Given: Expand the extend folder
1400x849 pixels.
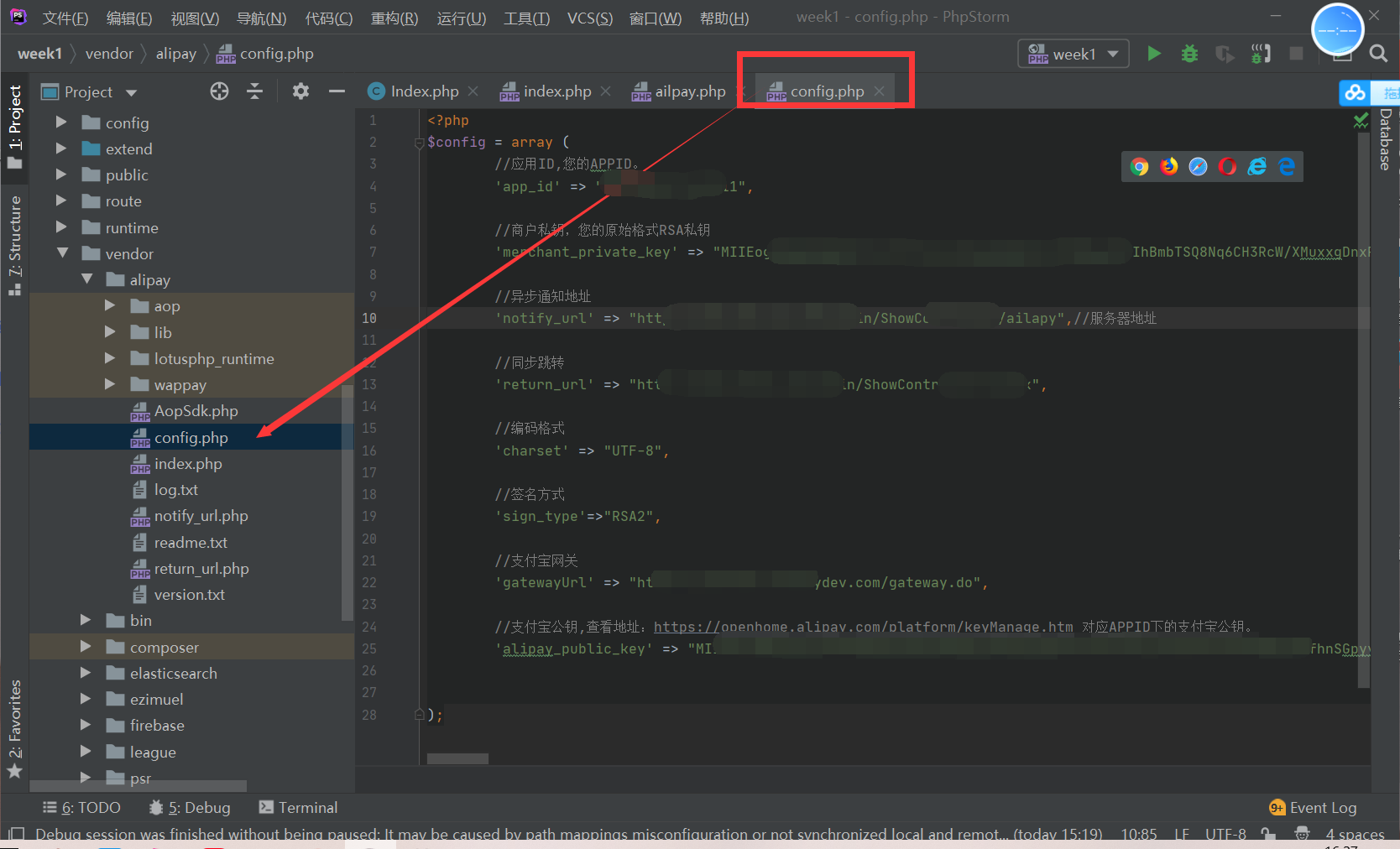Looking at the screenshot, I should (60, 148).
